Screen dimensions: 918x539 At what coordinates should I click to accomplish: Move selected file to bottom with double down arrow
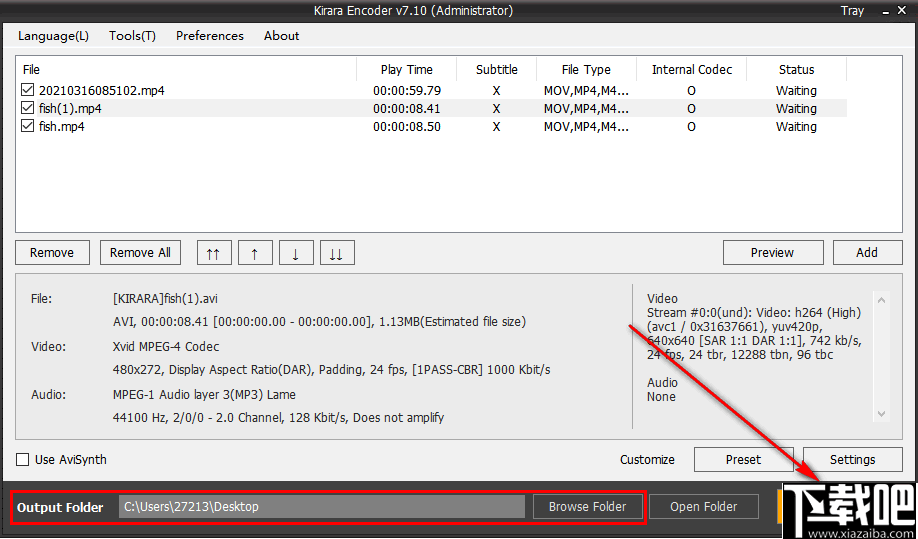337,253
